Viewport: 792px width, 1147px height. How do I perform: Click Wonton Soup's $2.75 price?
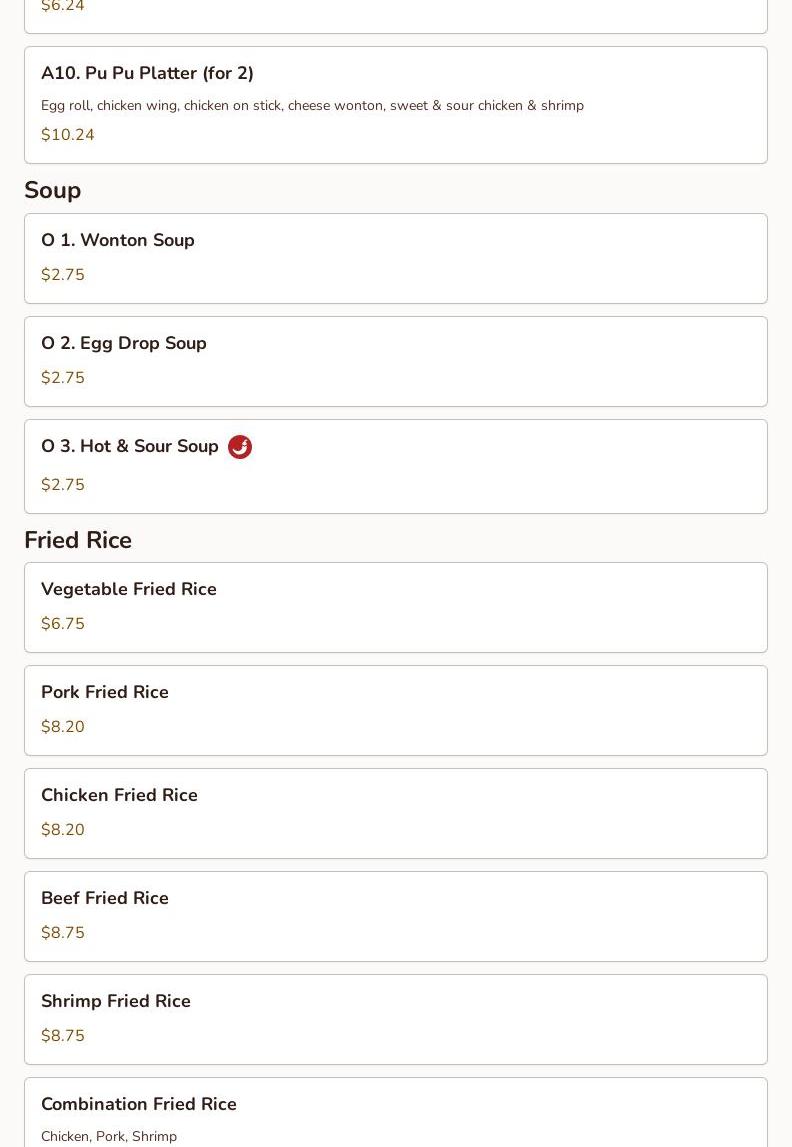pyautogui.click(x=63, y=275)
